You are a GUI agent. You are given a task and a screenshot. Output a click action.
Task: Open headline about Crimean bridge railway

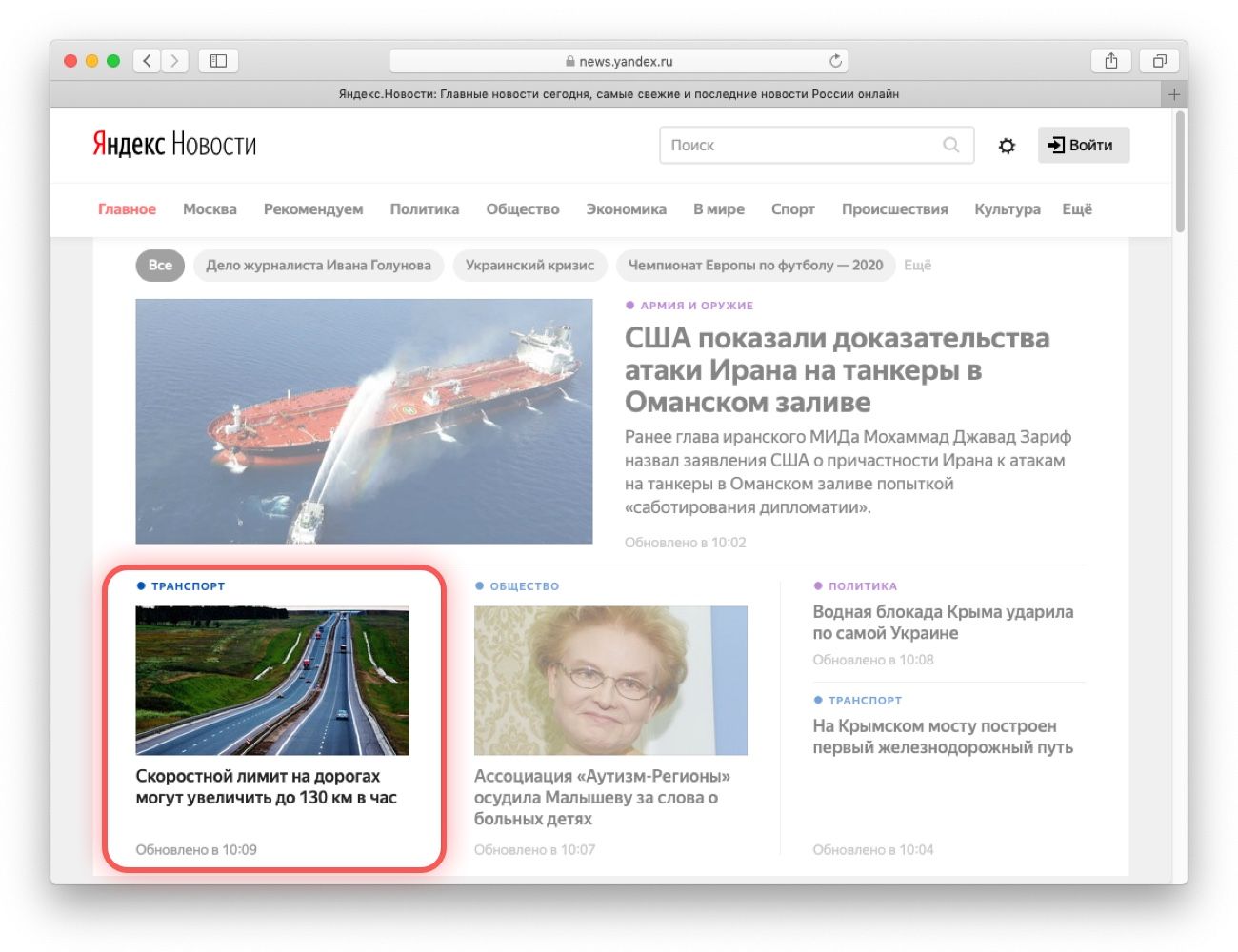(942, 737)
